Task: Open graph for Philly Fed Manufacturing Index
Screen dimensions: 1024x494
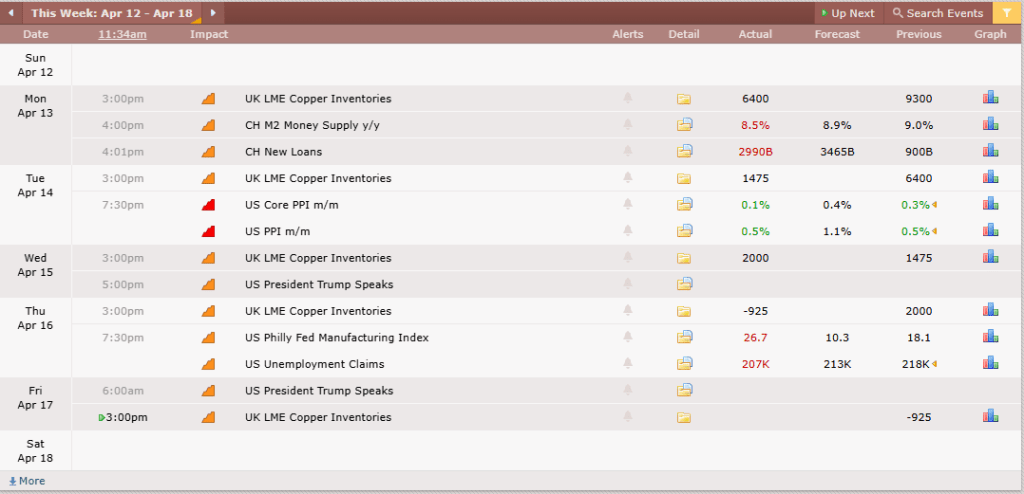Action: tap(990, 337)
